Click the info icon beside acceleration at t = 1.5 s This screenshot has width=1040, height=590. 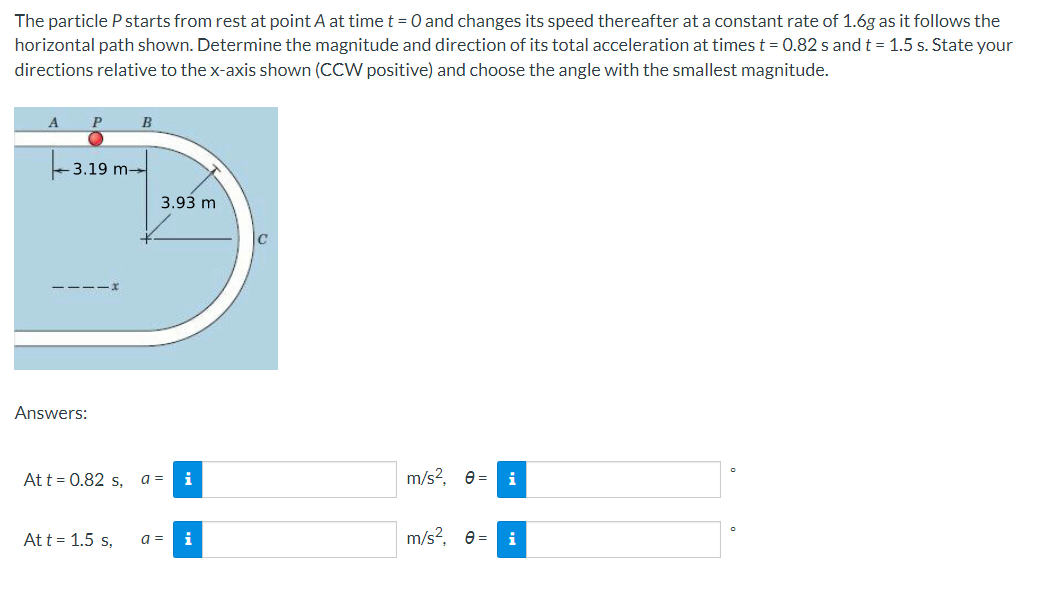(x=187, y=539)
